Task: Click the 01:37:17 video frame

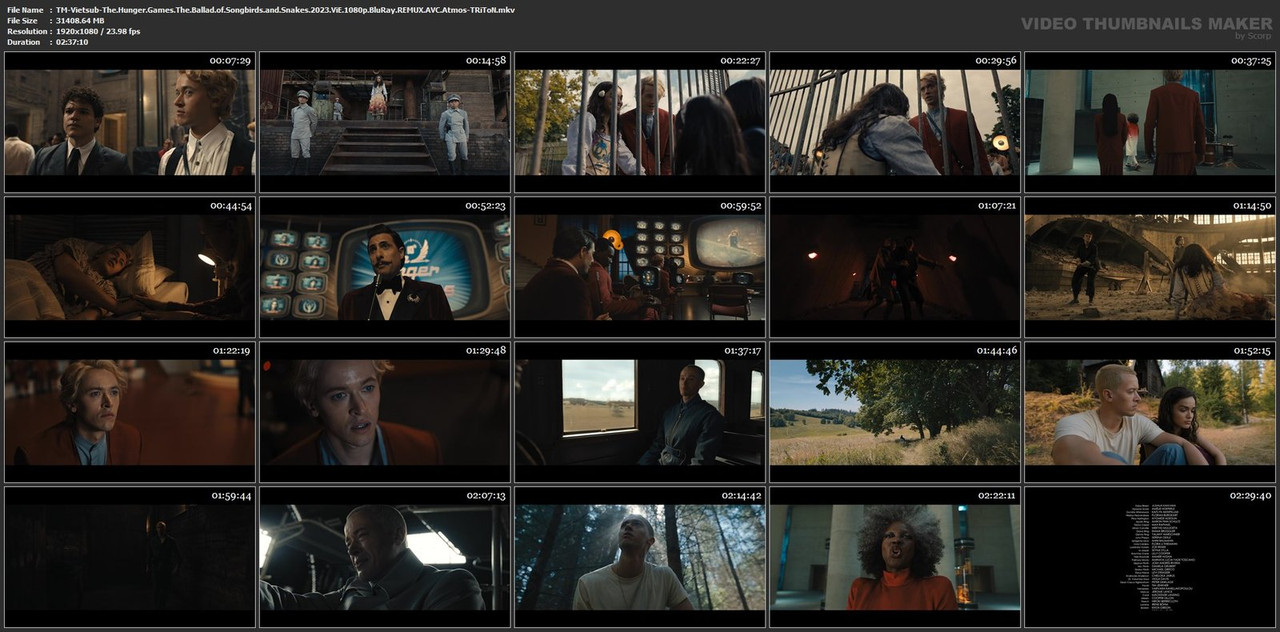Action: coord(640,412)
